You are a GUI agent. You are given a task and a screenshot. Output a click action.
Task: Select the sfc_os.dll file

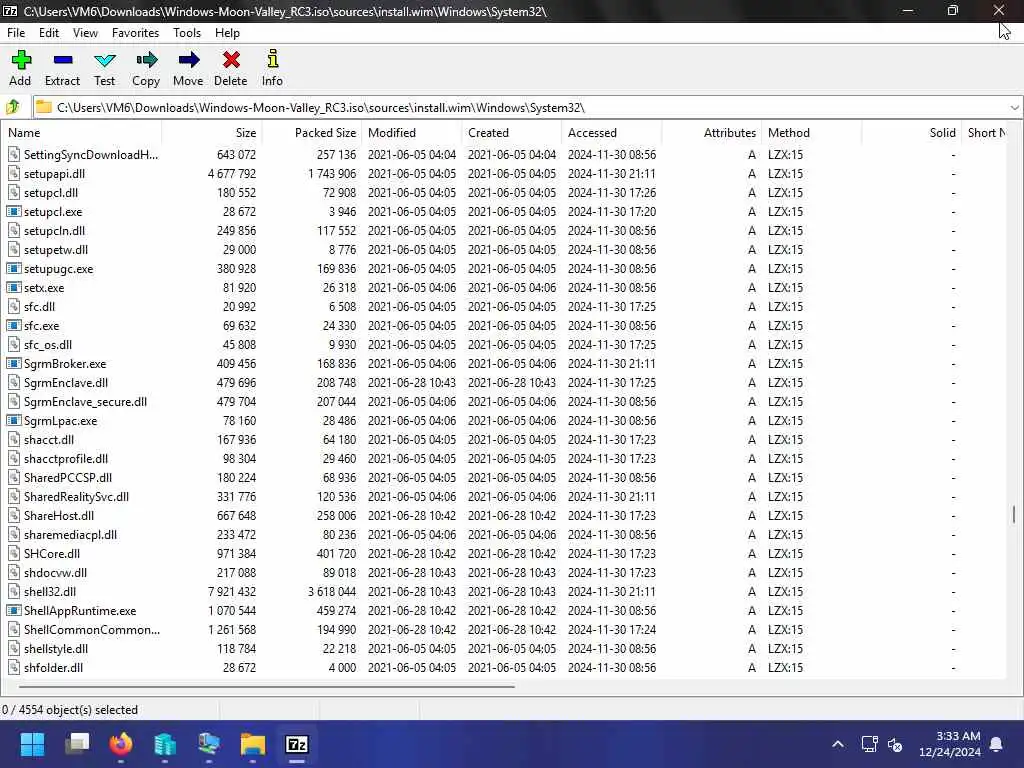point(48,344)
